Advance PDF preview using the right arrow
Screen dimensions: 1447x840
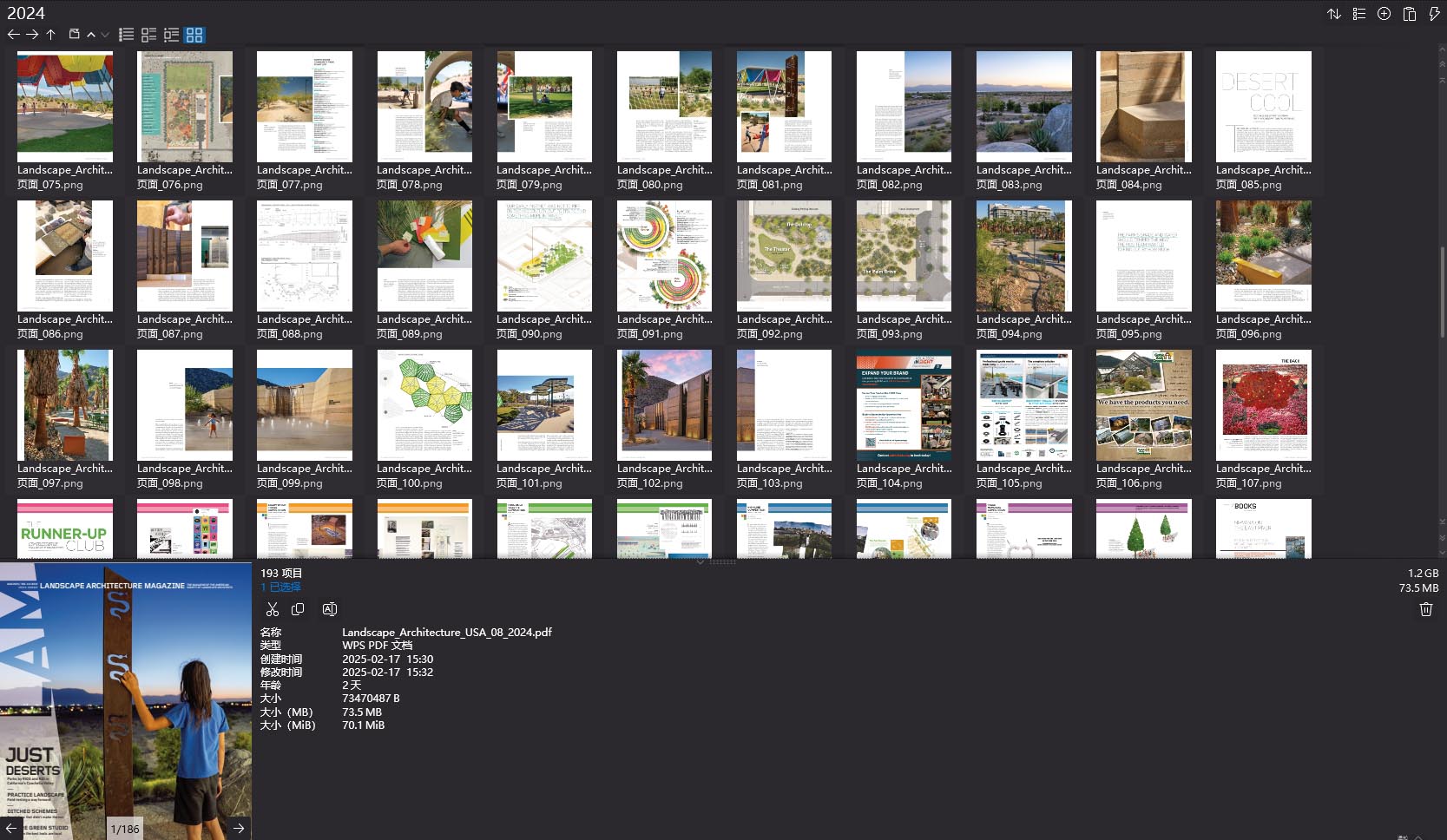(238, 829)
